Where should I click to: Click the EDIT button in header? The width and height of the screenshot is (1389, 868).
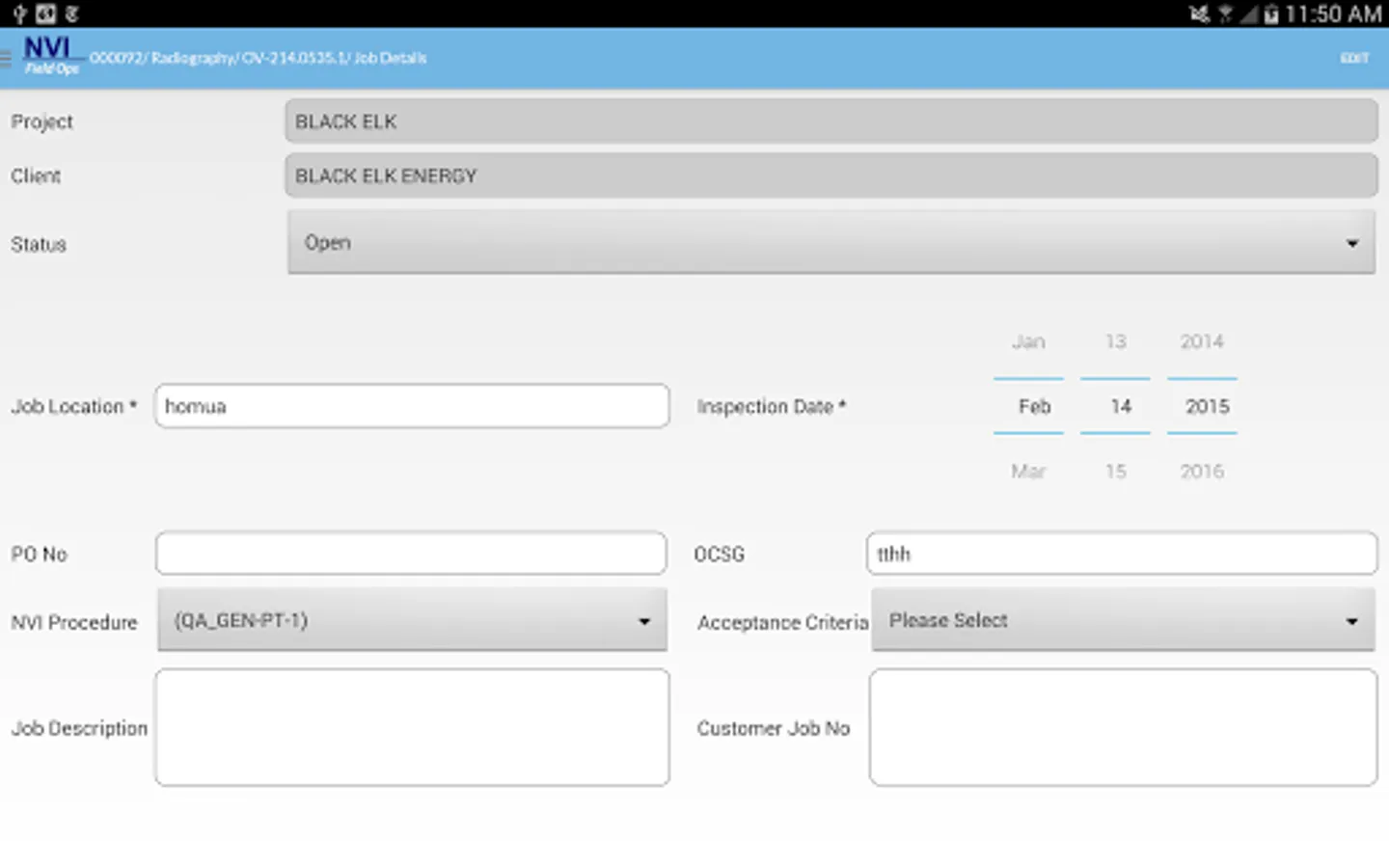point(1354,58)
